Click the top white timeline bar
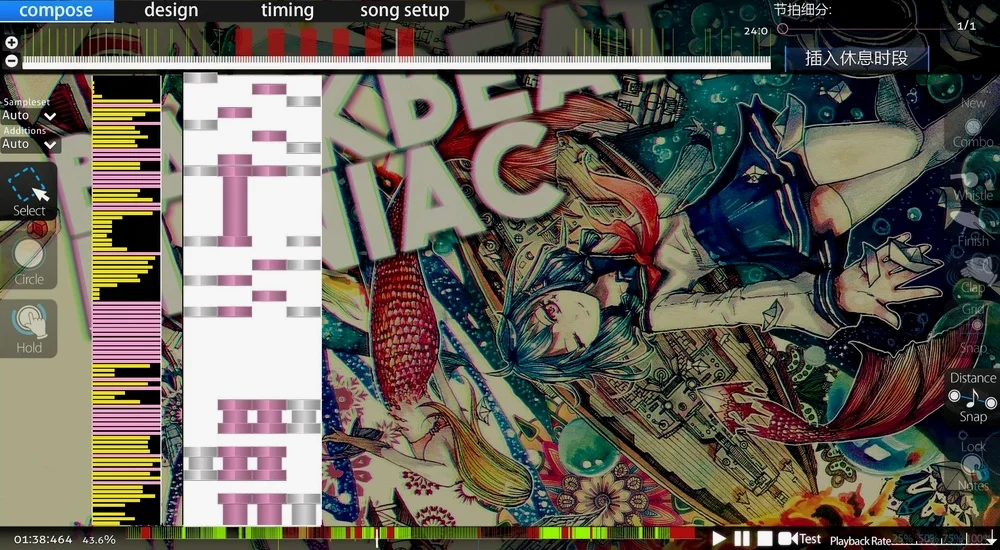1000x550 pixels. click(396, 63)
